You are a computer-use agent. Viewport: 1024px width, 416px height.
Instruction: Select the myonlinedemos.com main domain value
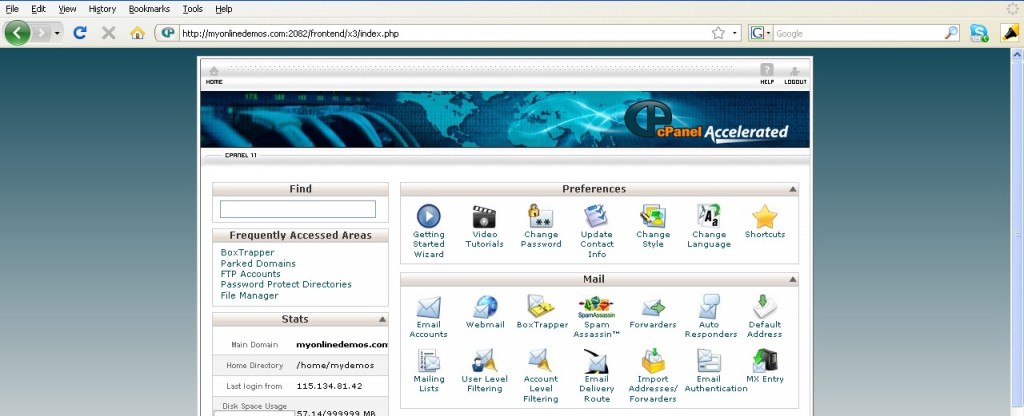coord(342,344)
